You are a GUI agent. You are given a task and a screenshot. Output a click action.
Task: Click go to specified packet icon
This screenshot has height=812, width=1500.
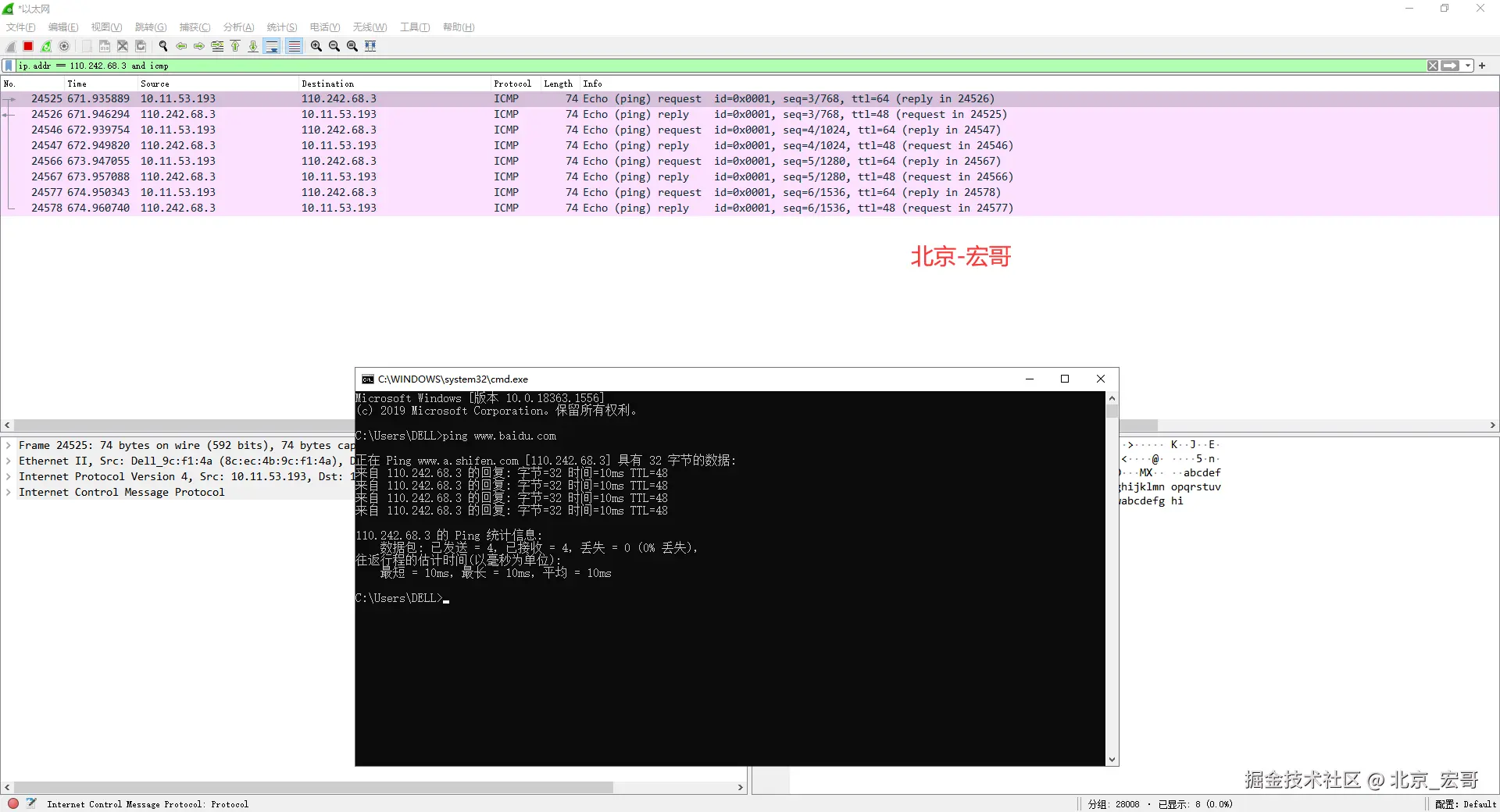point(217,46)
